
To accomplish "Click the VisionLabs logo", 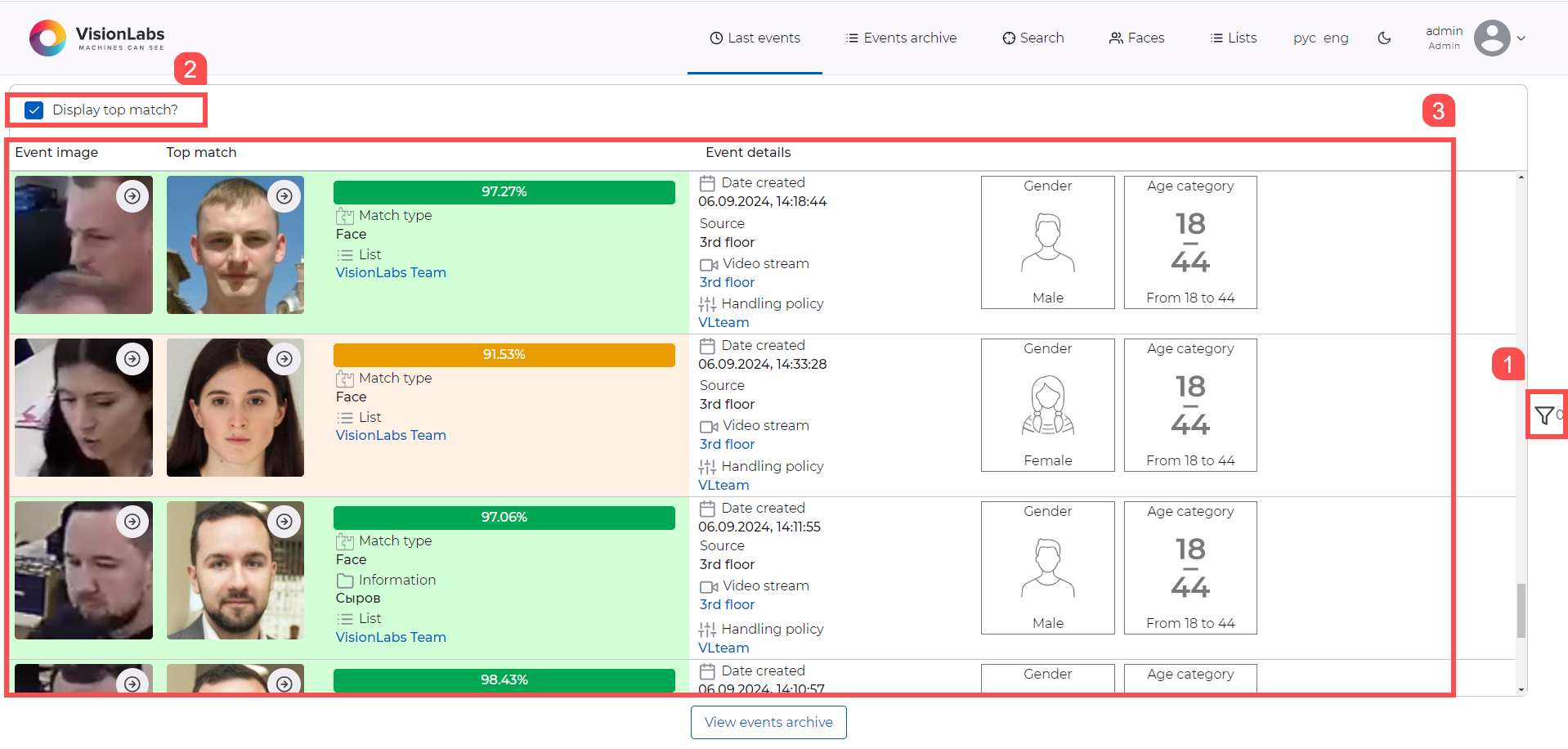I will [x=96, y=38].
